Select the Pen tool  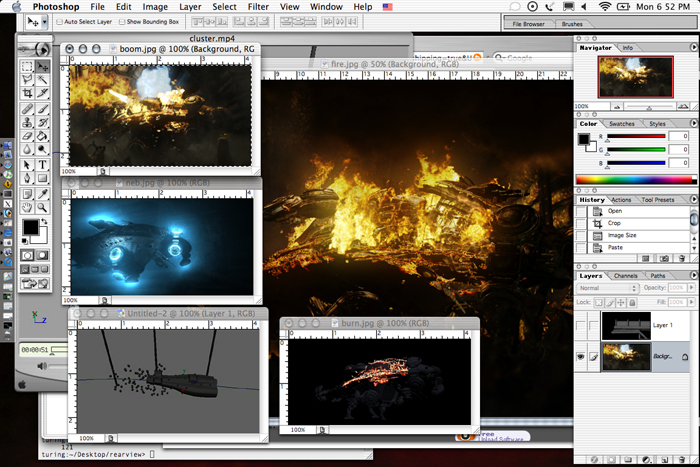coord(27,178)
